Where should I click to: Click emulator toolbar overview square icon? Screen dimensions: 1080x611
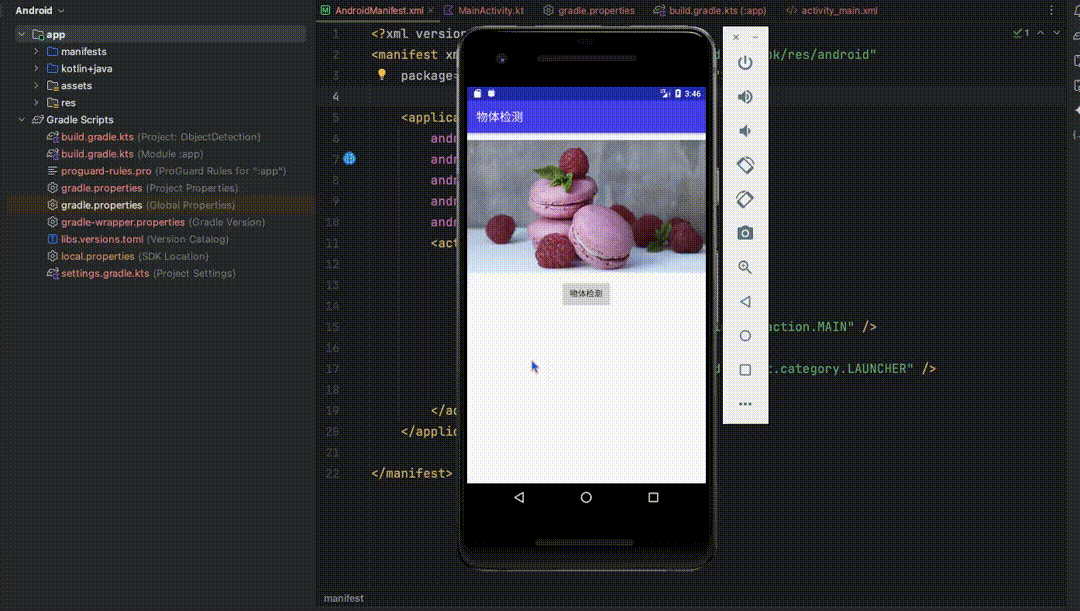click(745, 370)
